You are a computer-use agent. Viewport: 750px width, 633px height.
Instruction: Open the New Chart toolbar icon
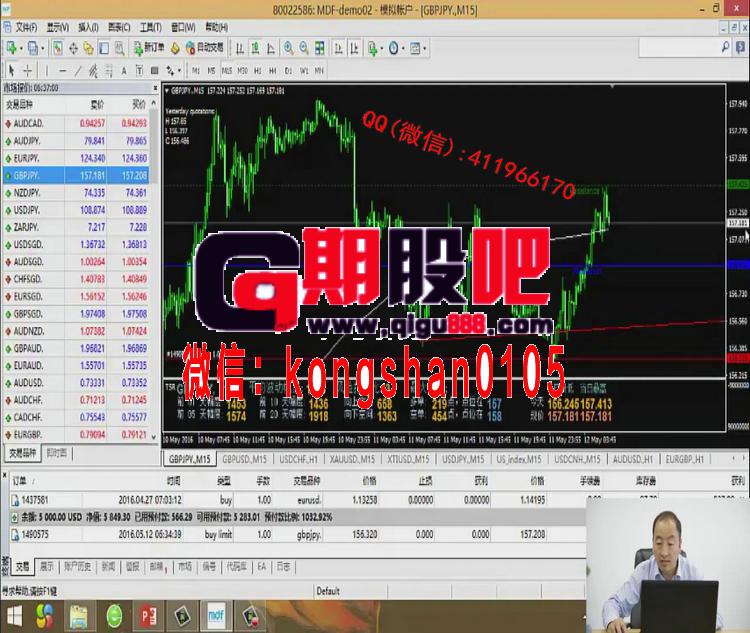11,48
